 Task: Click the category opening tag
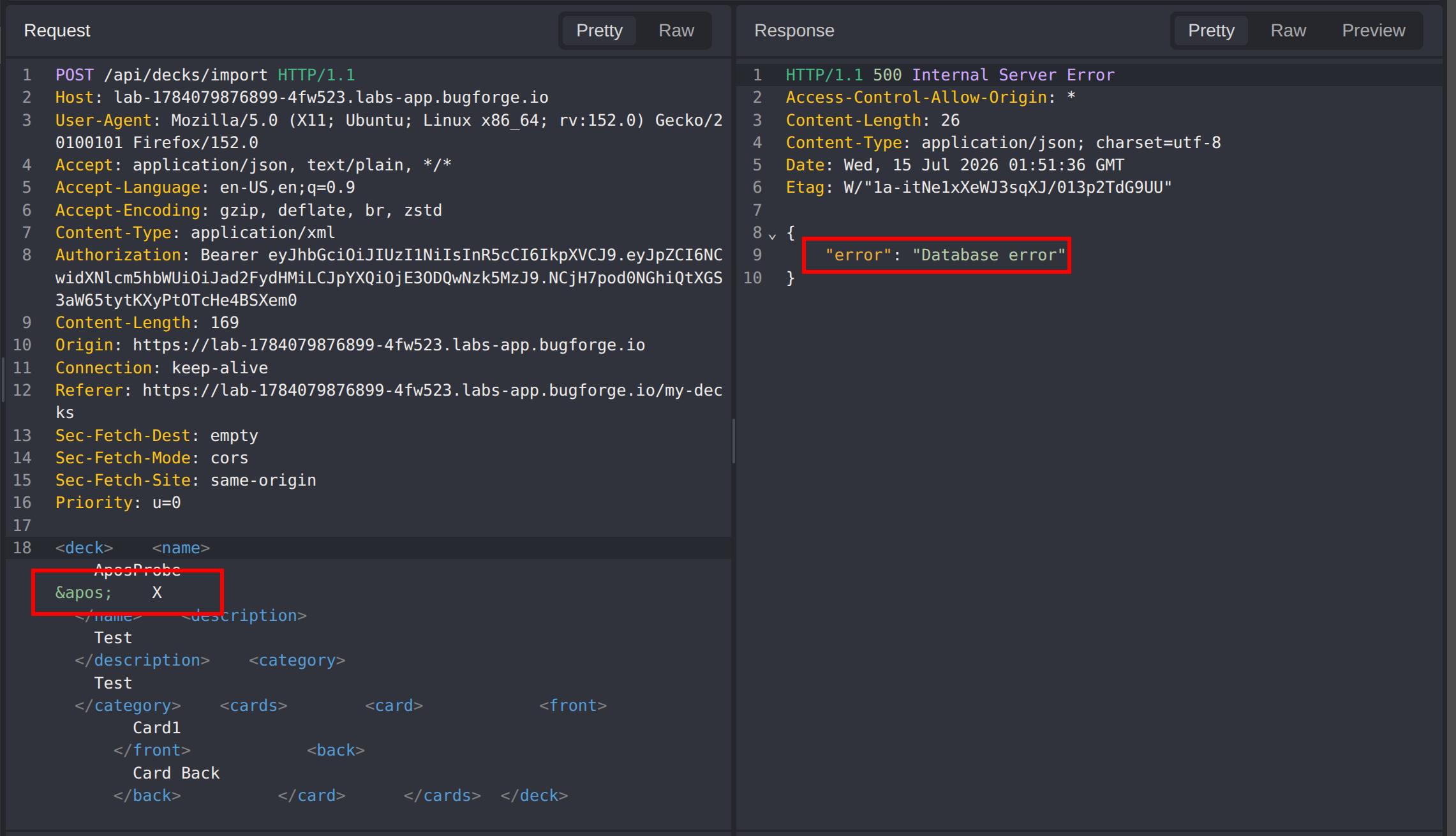[297, 661]
